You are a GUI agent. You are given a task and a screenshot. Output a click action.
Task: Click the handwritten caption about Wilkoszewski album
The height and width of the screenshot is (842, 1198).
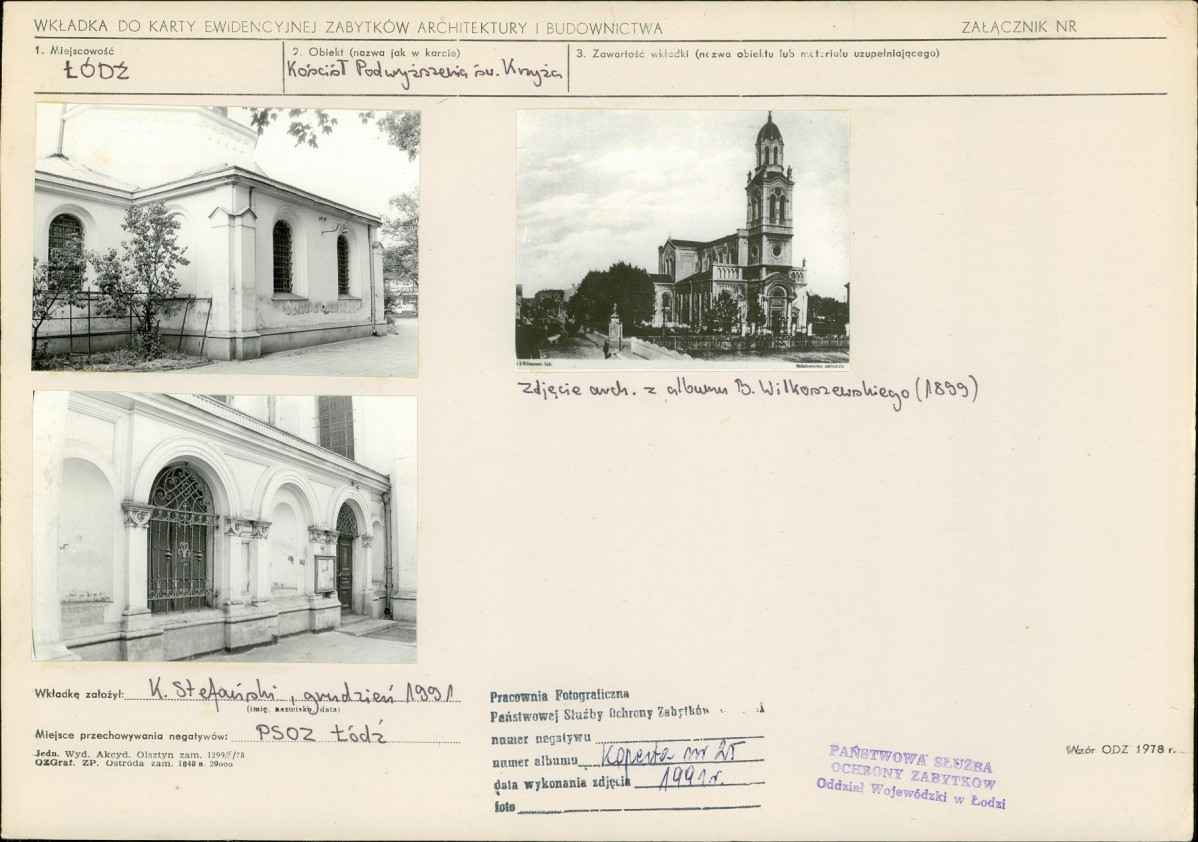click(x=746, y=391)
